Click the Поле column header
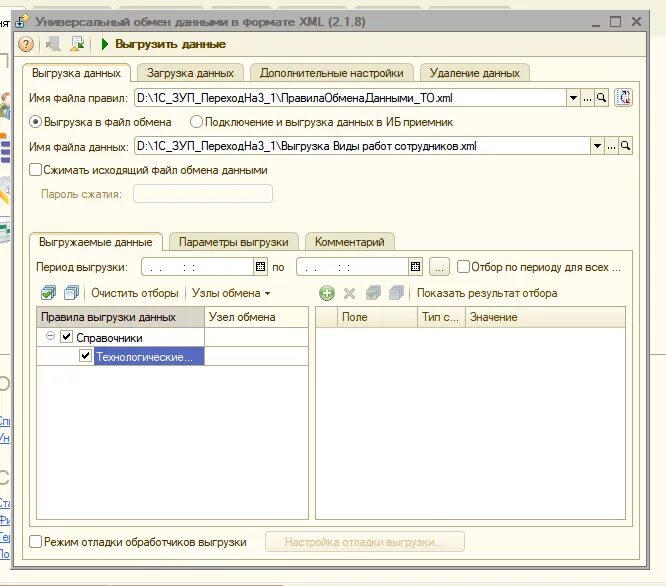This screenshot has width=666, height=586. point(377,317)
